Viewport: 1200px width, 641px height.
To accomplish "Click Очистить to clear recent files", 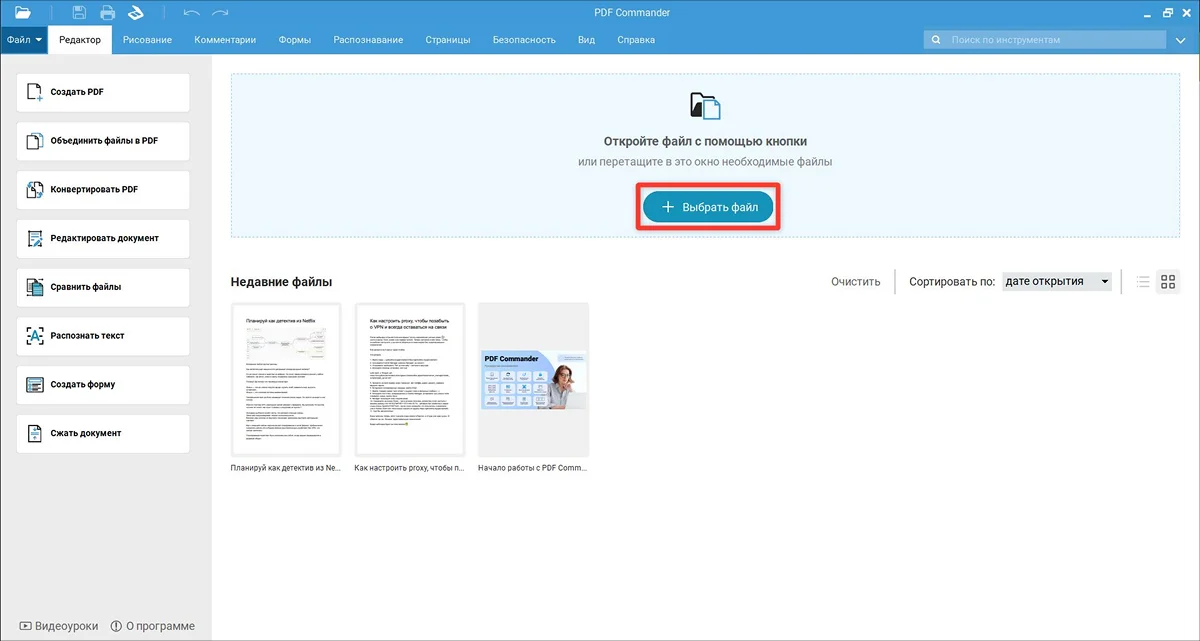I will [x=855, y=282].
